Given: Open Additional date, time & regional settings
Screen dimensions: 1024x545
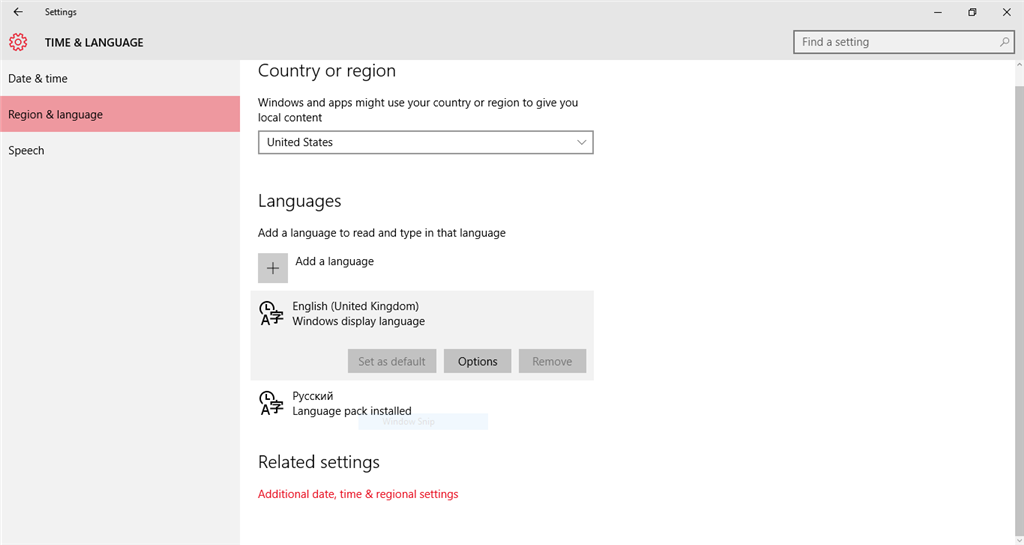Looking at the screenshot, I should 358,494.
